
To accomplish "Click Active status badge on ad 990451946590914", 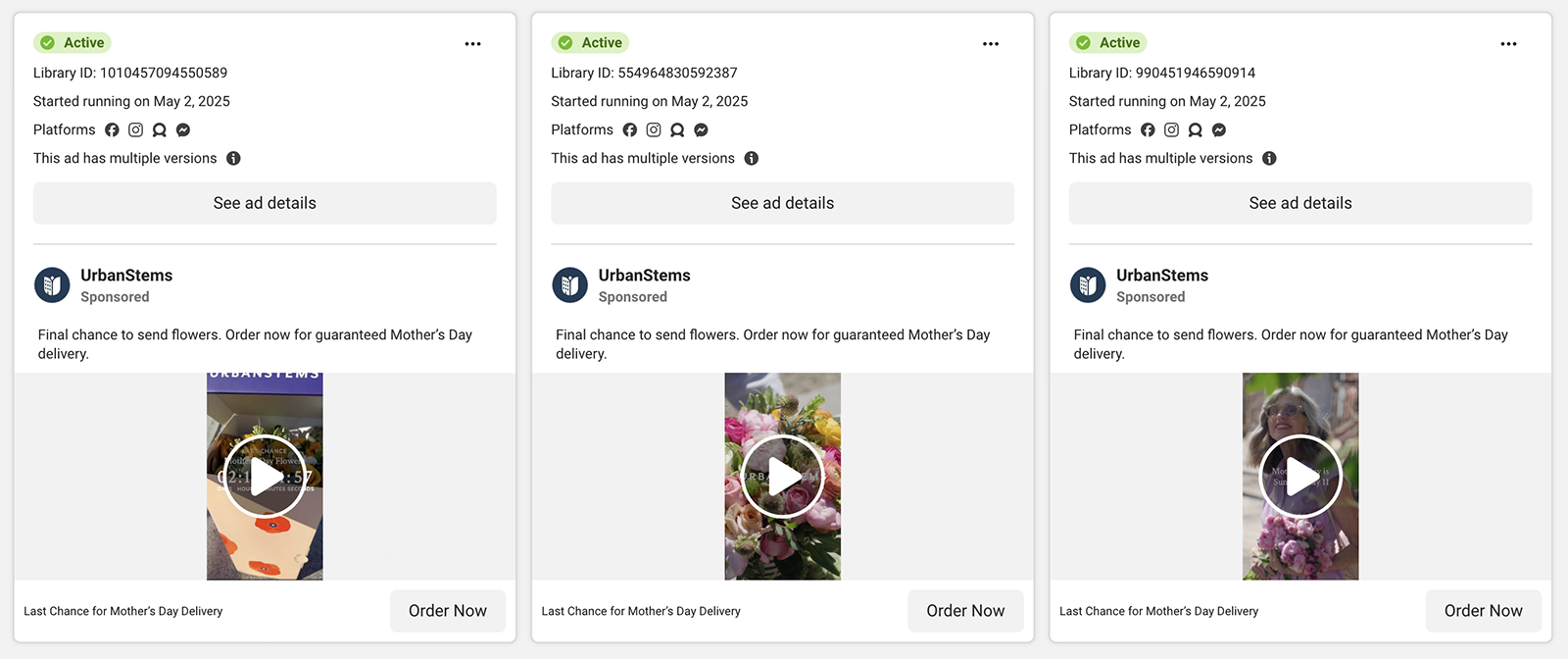I will (x=1108, y=42).
